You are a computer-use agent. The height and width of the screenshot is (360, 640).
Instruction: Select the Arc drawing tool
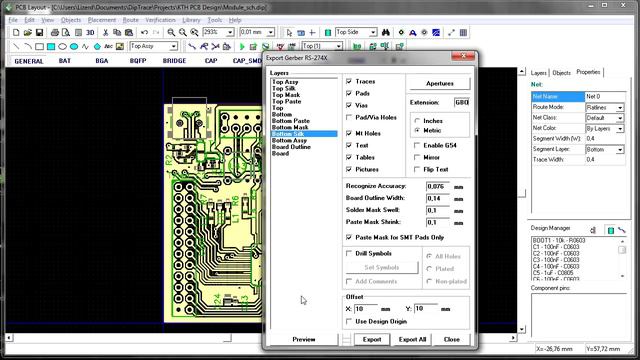click(x=28, y=46)
